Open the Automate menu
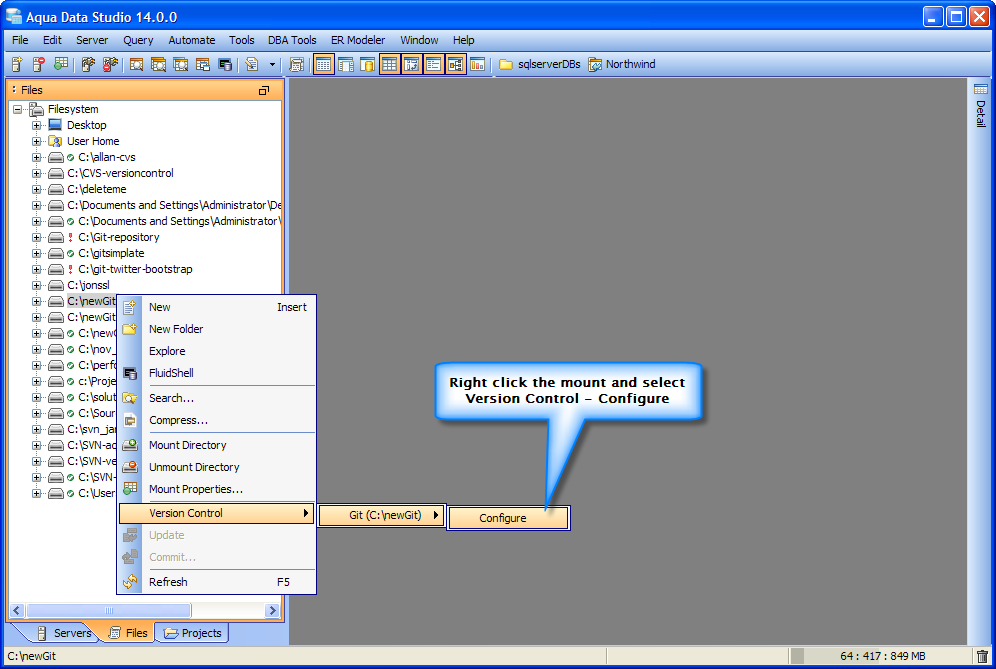 tap(191, 40)
